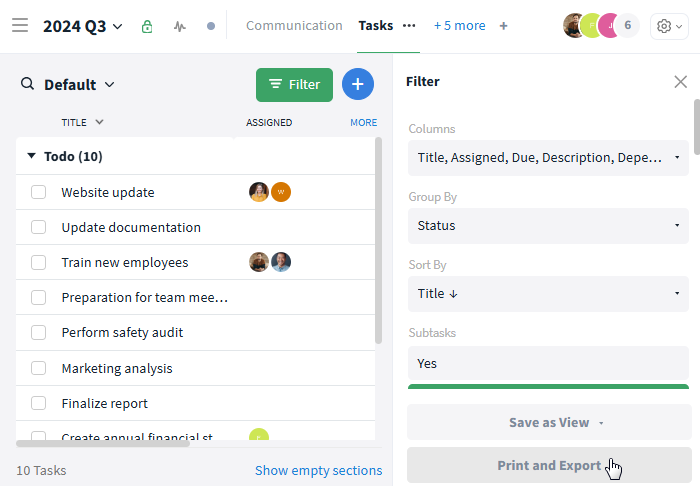Screen dimensions: 700x486
Task: Show the +5 more tabs
Action: tap(459, 26)
